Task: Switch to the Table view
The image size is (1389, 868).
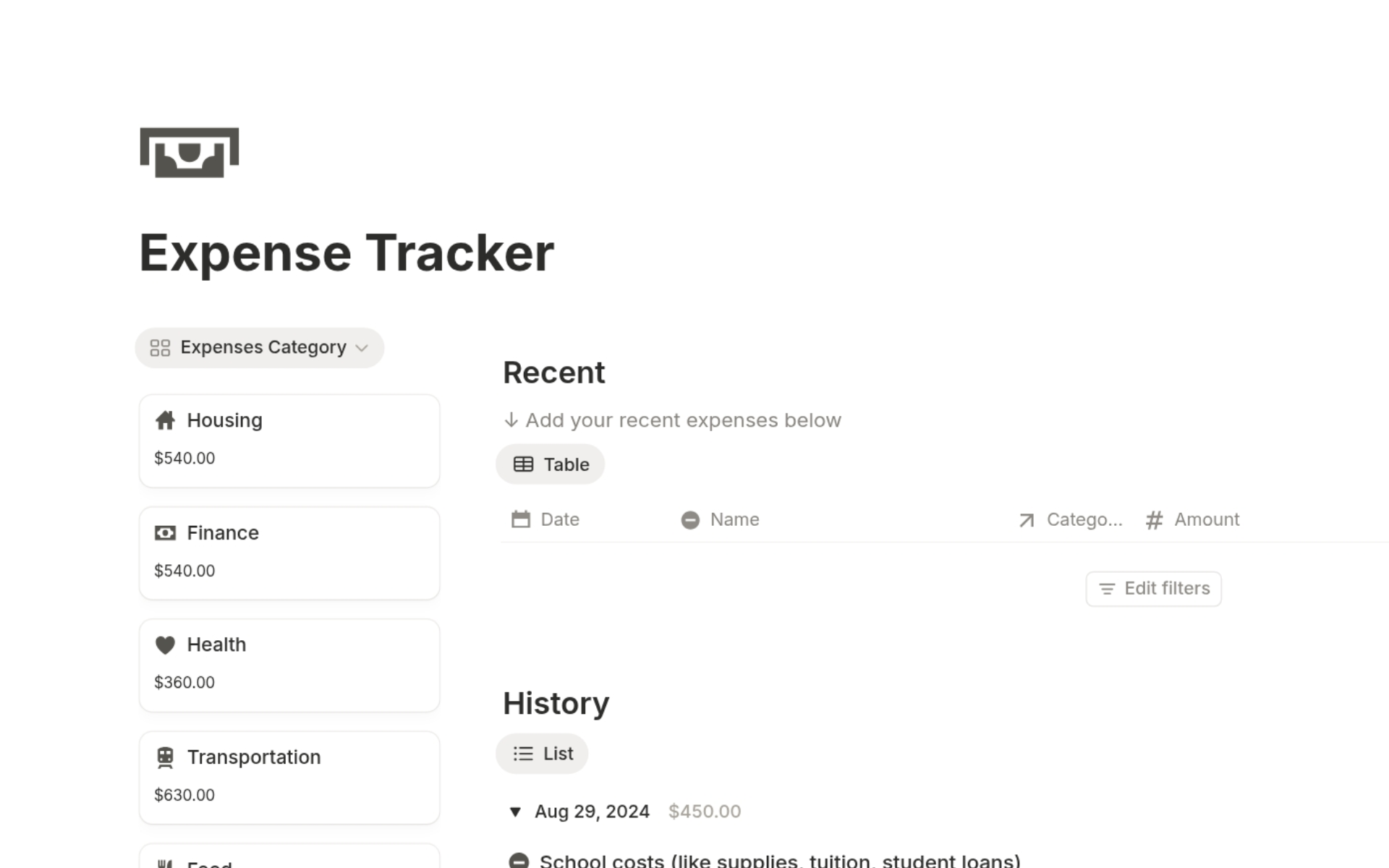Action: [550, 464]
